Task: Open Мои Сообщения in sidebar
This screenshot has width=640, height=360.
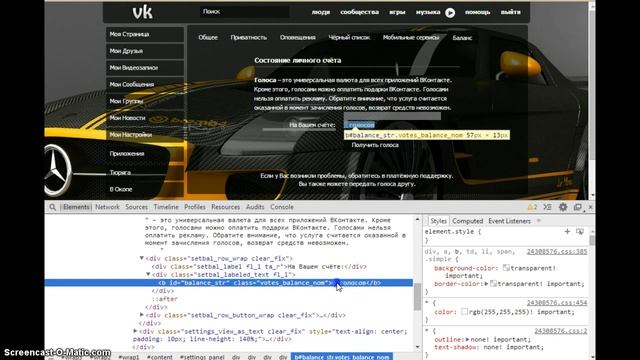Action: click(145, 84)
